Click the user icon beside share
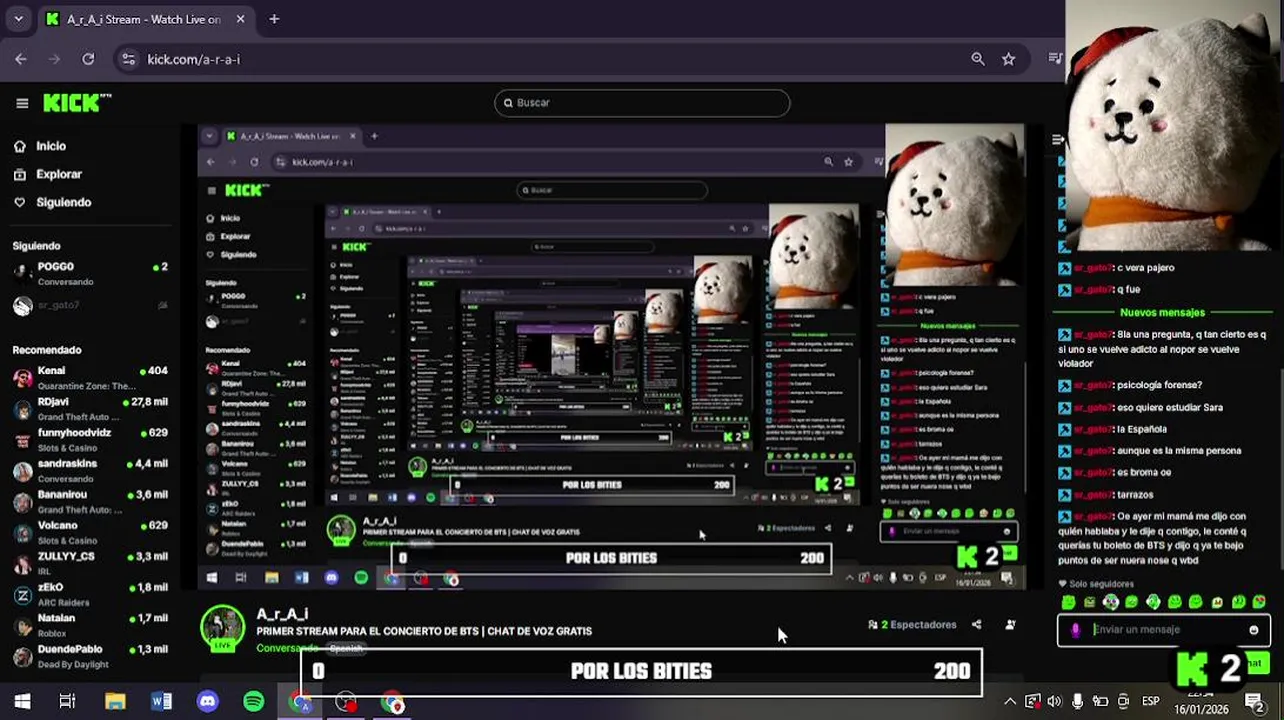 (x=1010, y=625)
